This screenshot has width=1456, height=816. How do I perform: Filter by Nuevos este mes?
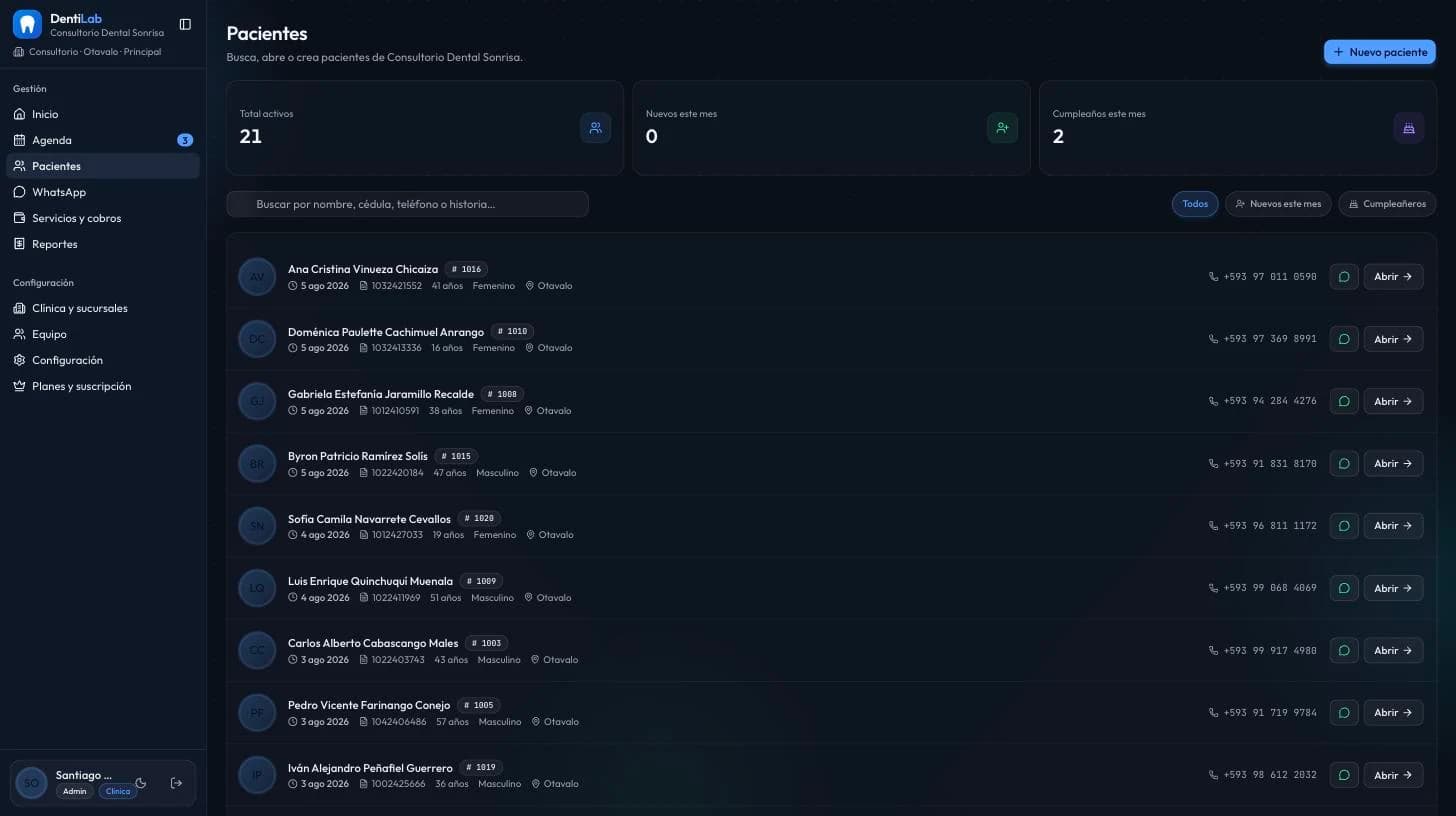coord(1278,204)
